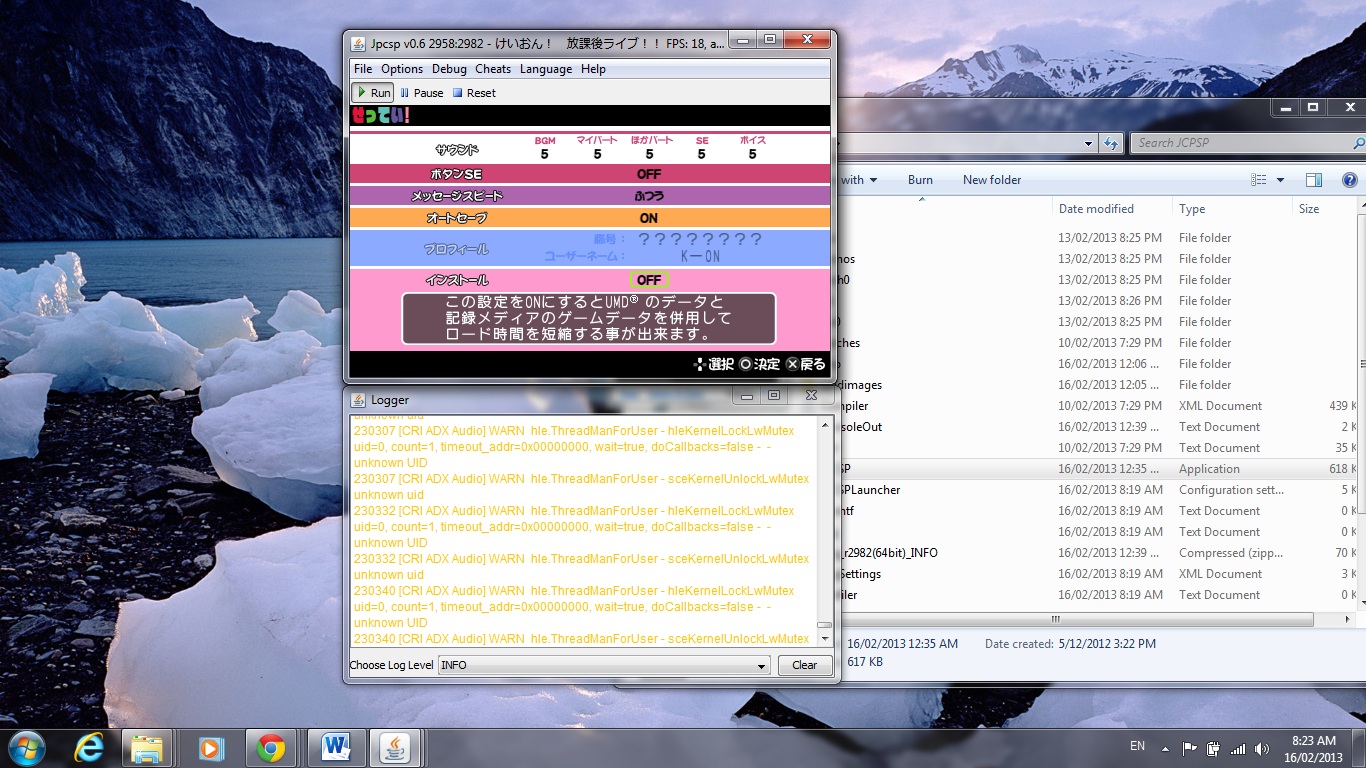
Task: Open the Debug menu
Action: tap(449, 69)
